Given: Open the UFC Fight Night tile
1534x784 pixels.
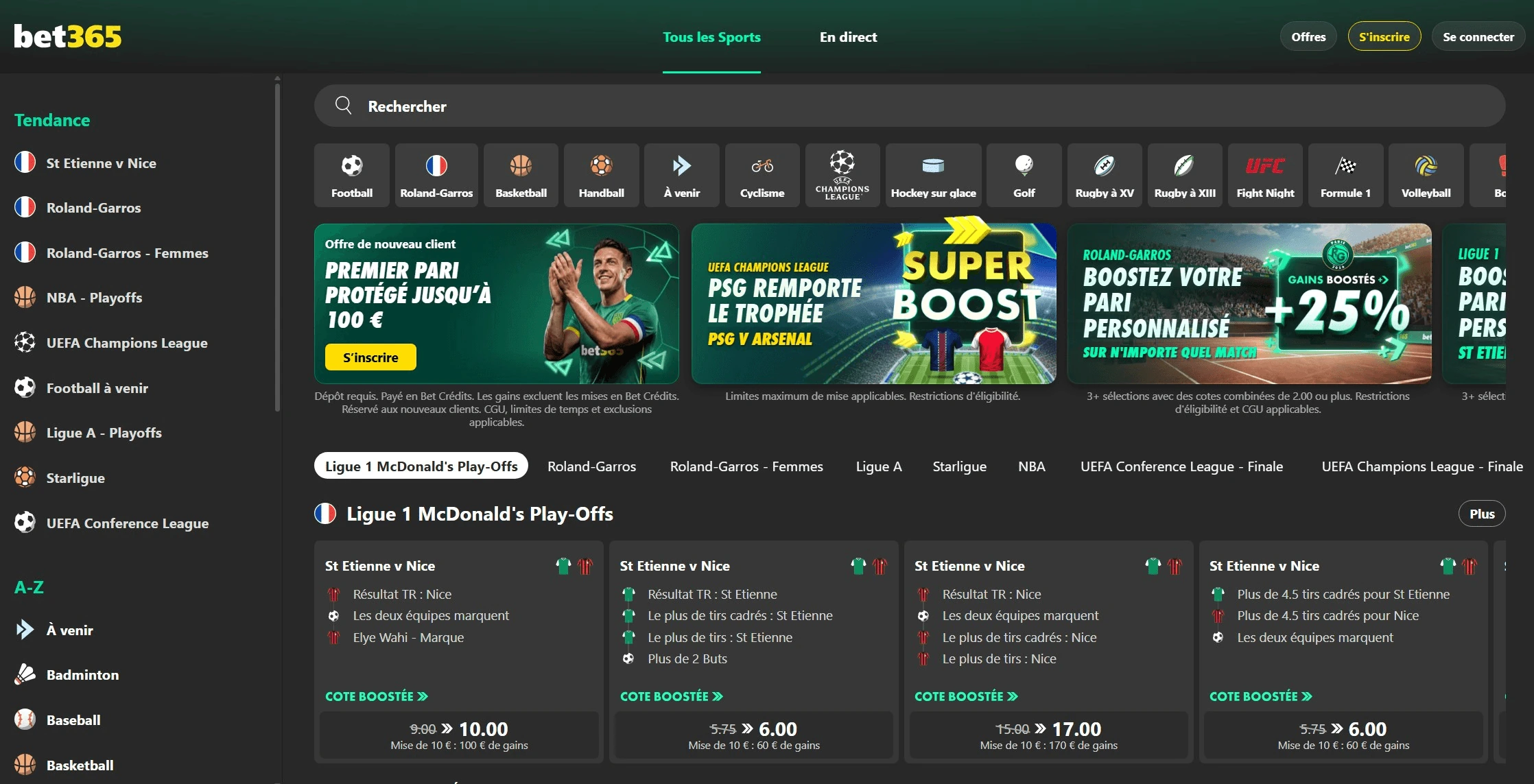Looking at the screenshot, I should (1265, 175).
